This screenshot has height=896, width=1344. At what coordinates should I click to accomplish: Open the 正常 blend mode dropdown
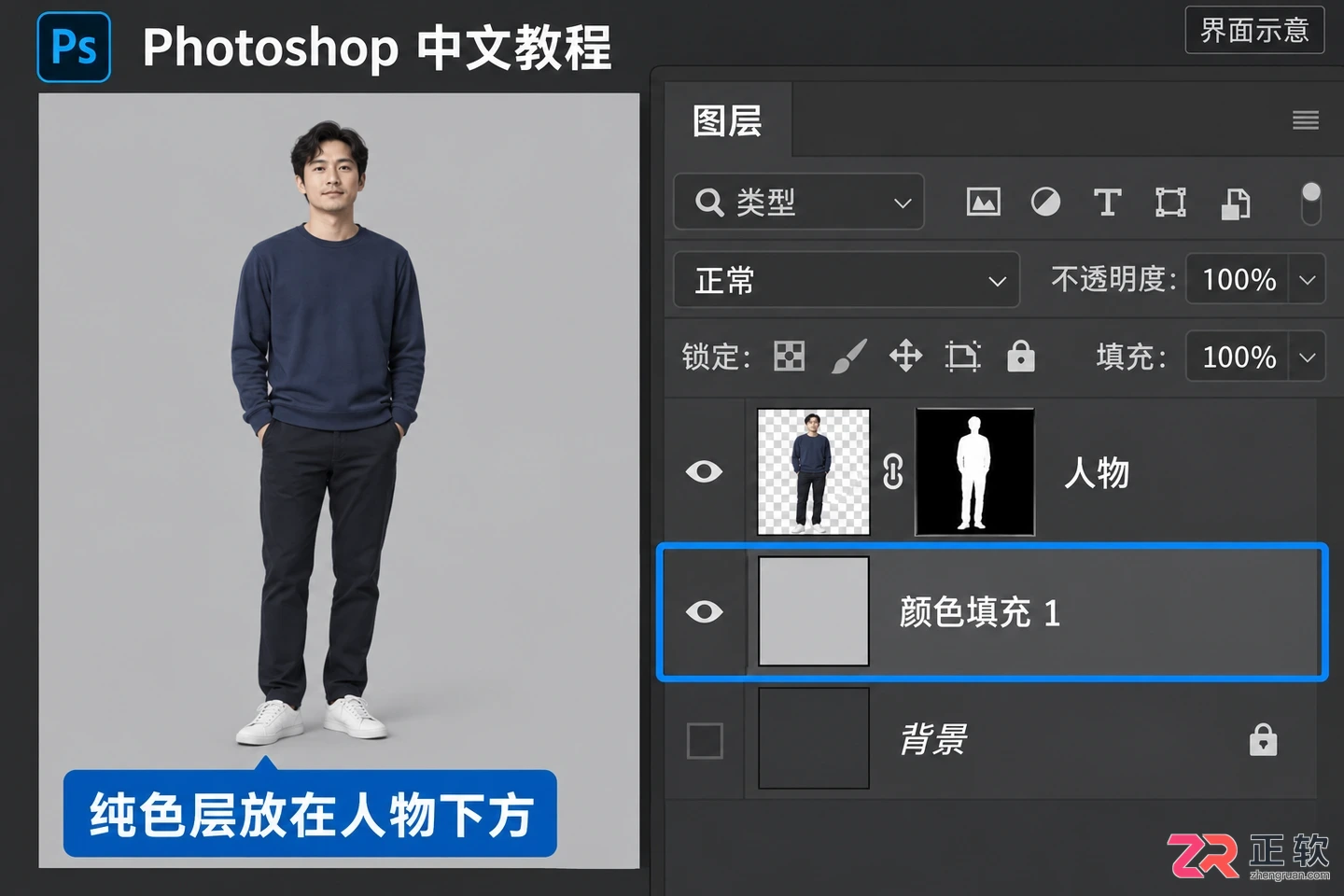(x=847, y=280)
